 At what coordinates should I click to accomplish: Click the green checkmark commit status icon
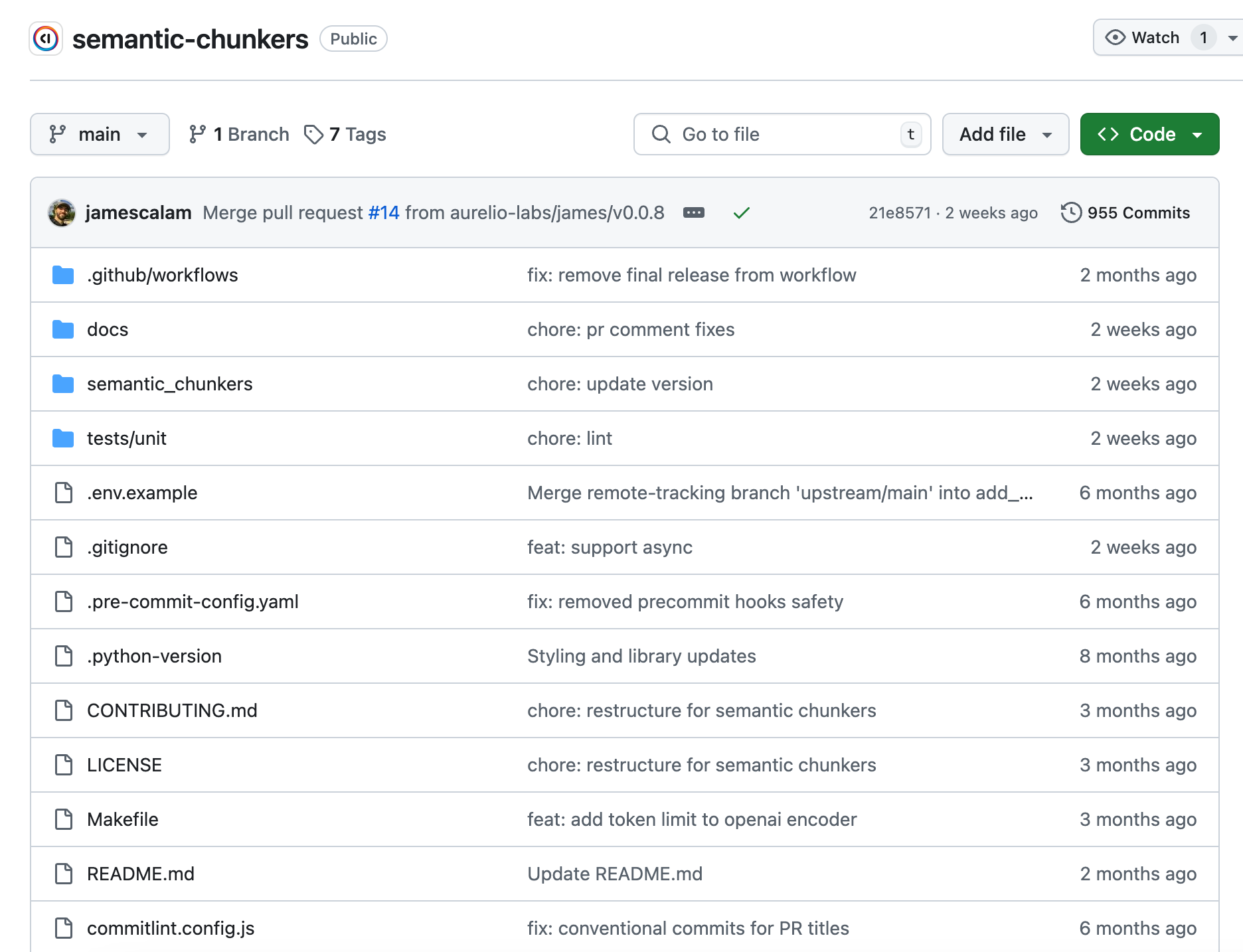[742, 212]
